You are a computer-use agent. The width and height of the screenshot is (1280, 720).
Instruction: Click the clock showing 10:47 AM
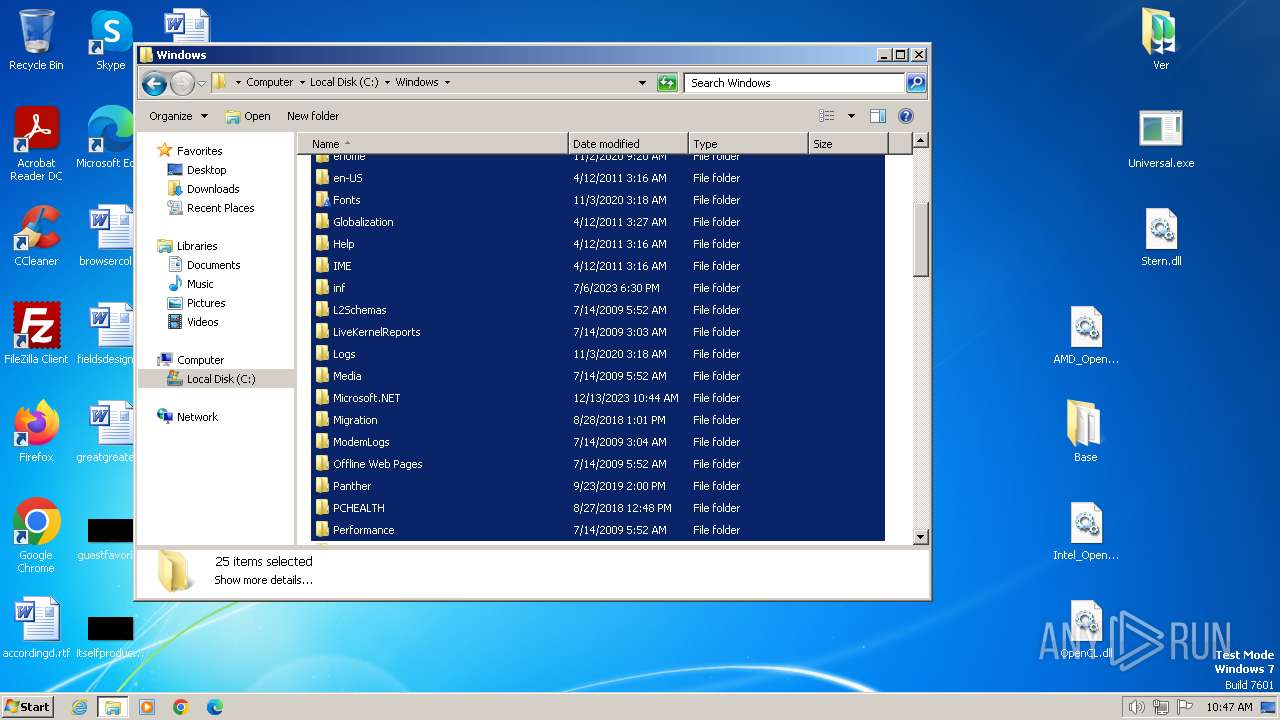coord(1229,707)
